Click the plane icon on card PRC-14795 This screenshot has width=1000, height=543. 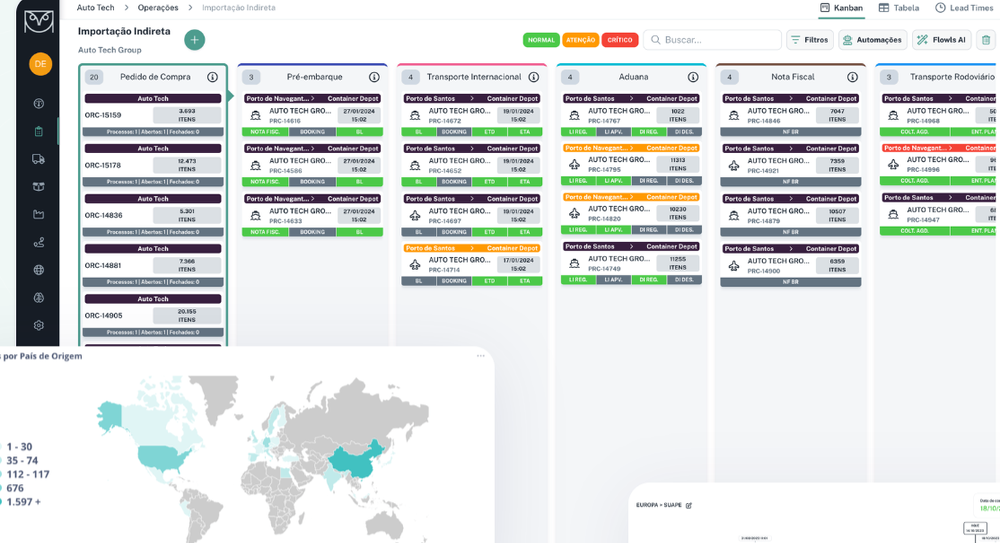(x=575, y=165)
